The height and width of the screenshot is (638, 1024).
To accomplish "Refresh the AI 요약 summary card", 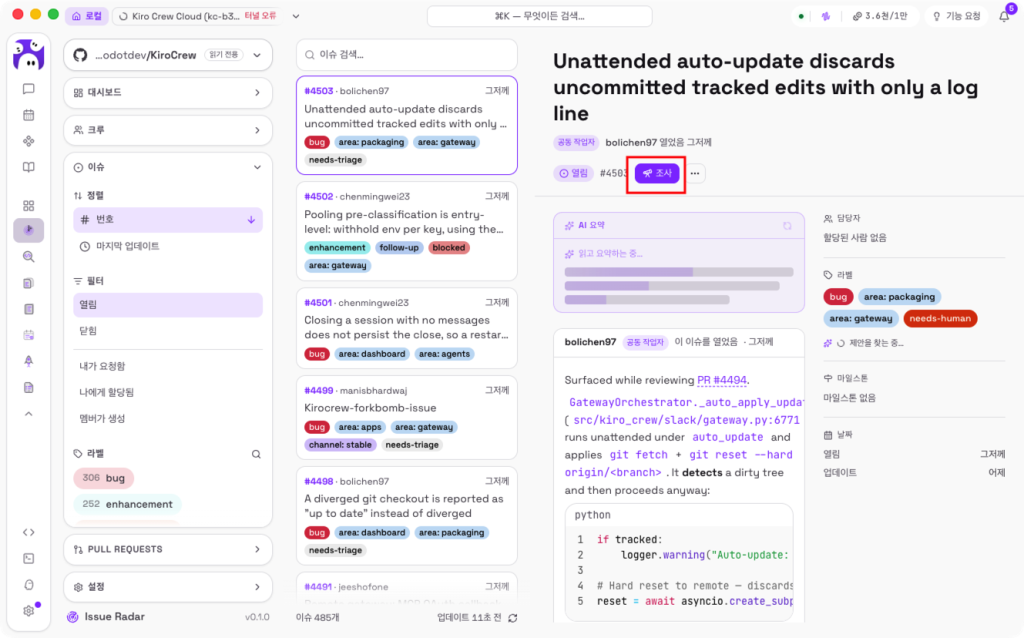I will pos(787,225).
